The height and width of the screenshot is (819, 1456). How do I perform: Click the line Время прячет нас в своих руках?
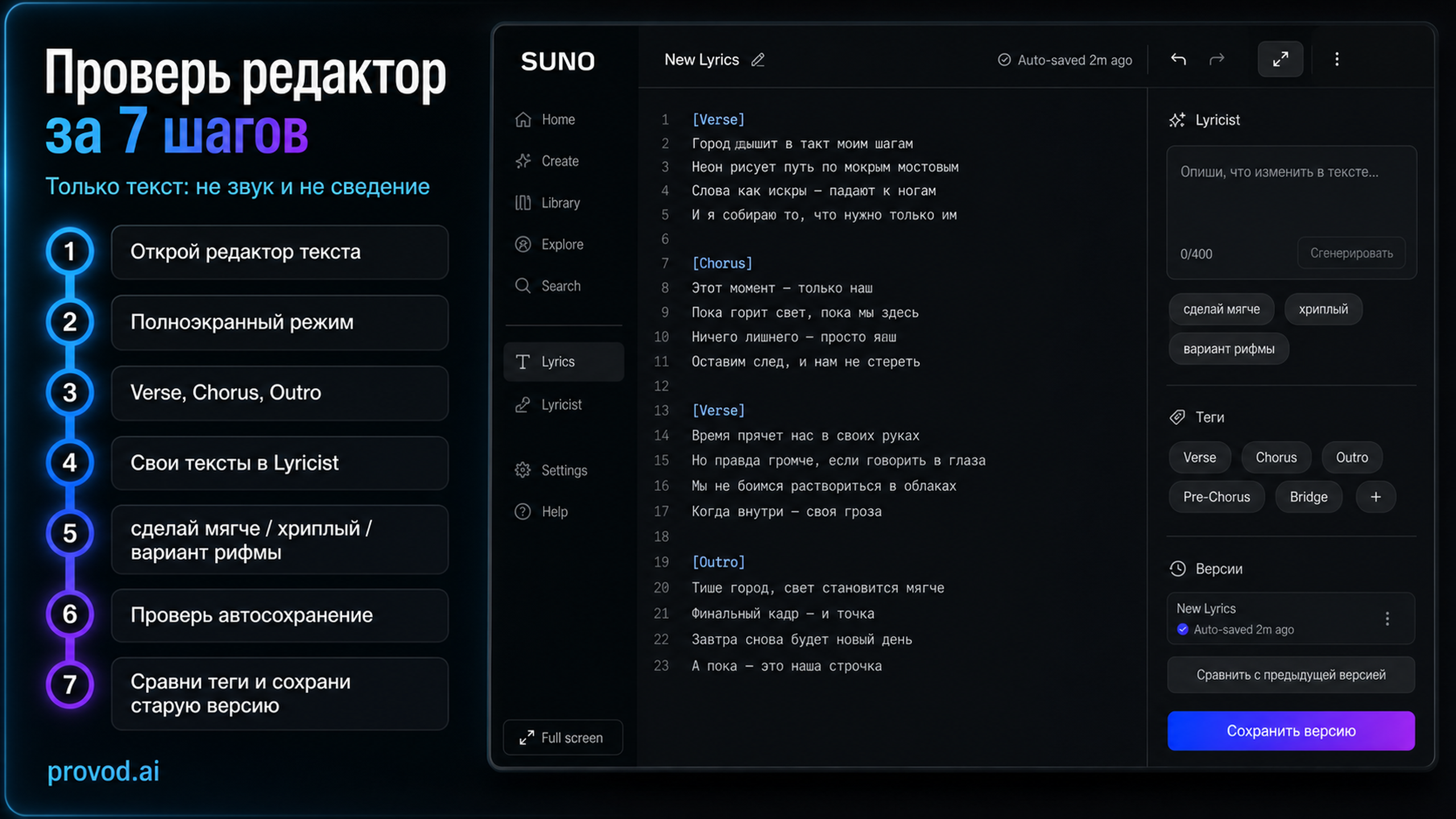(805, 436)
